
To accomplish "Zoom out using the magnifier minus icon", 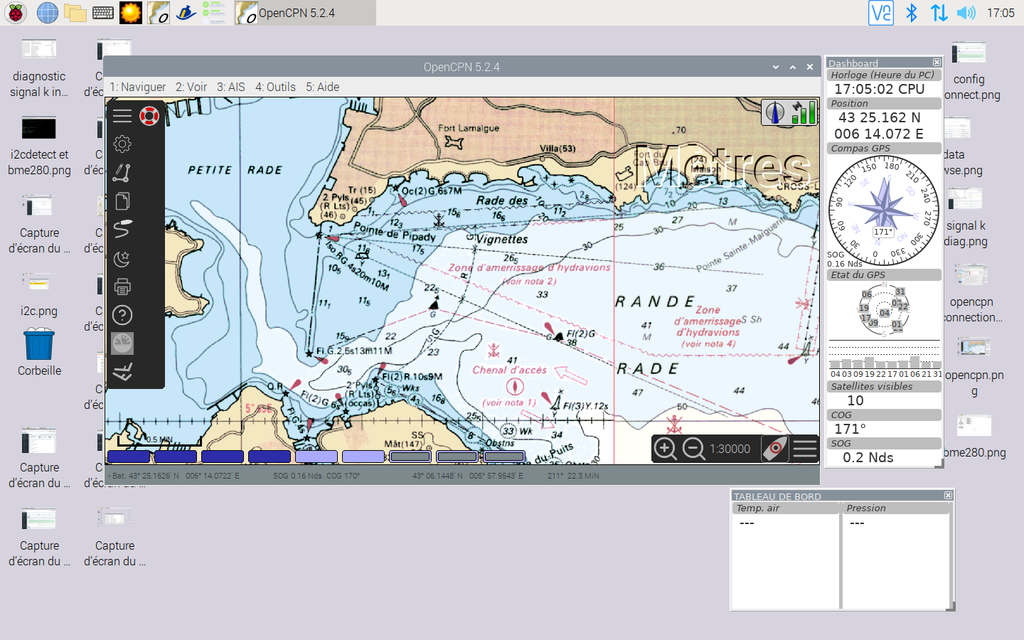I will [x=694, y=449].
